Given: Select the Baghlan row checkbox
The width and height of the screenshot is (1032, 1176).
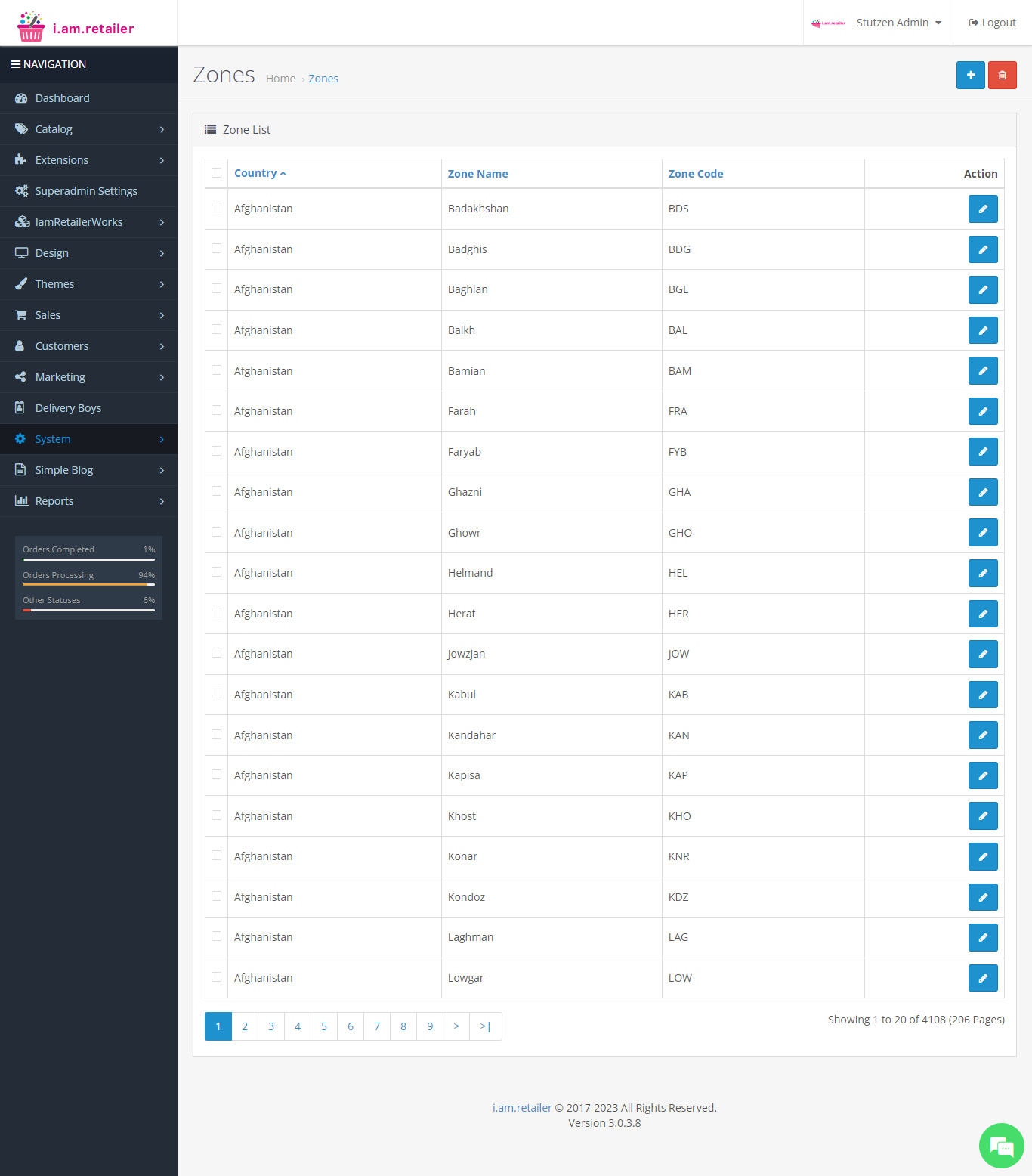Looking at the screenshot, I should coord(217,288).
